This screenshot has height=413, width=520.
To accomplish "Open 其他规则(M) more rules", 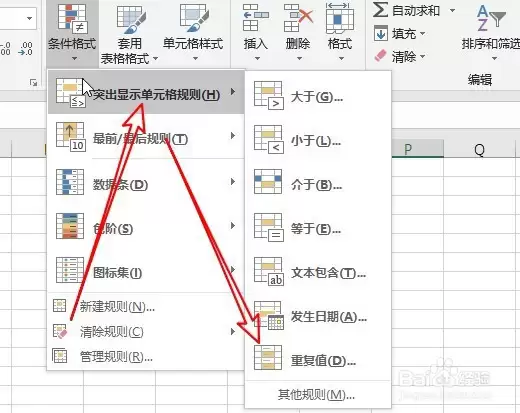I will pos(316,395).
